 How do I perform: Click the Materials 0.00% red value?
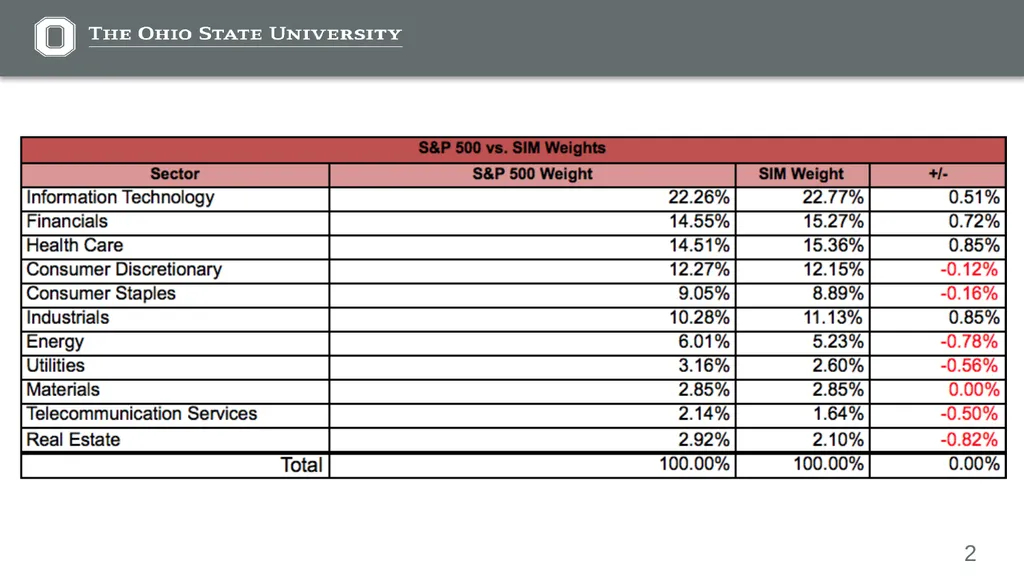point(974,390)
